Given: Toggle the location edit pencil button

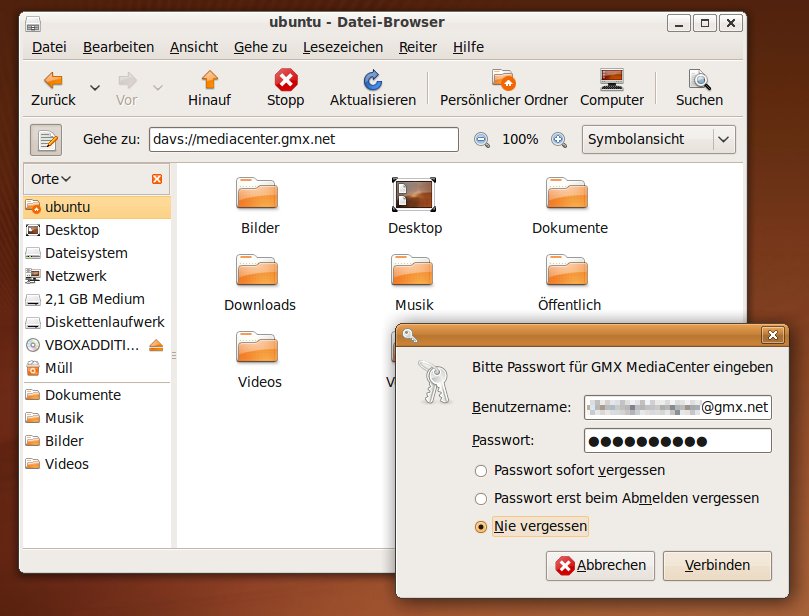Looking at the screenshot, I should (x=46, y=140).
